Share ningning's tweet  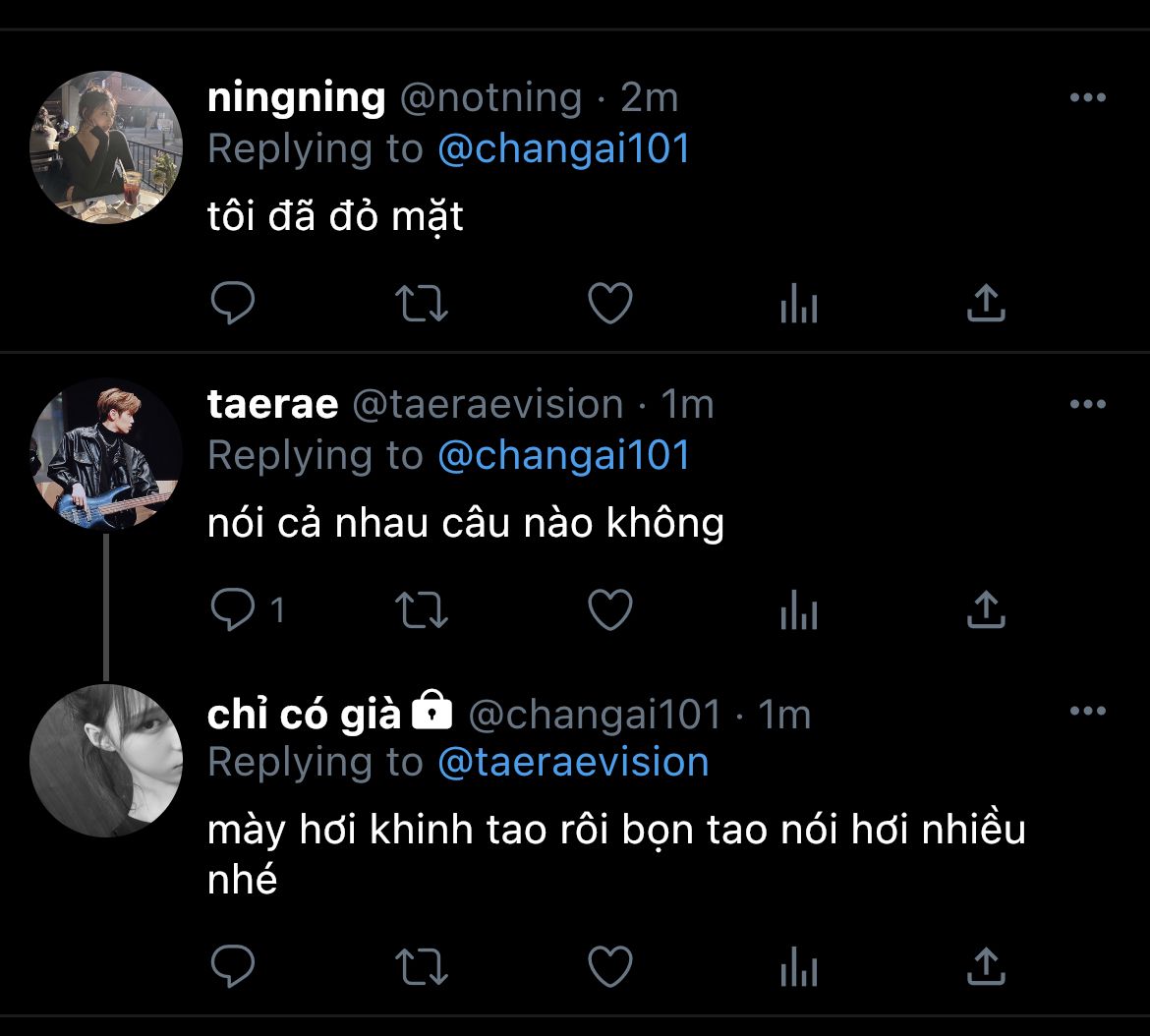[x=986, y=304]
